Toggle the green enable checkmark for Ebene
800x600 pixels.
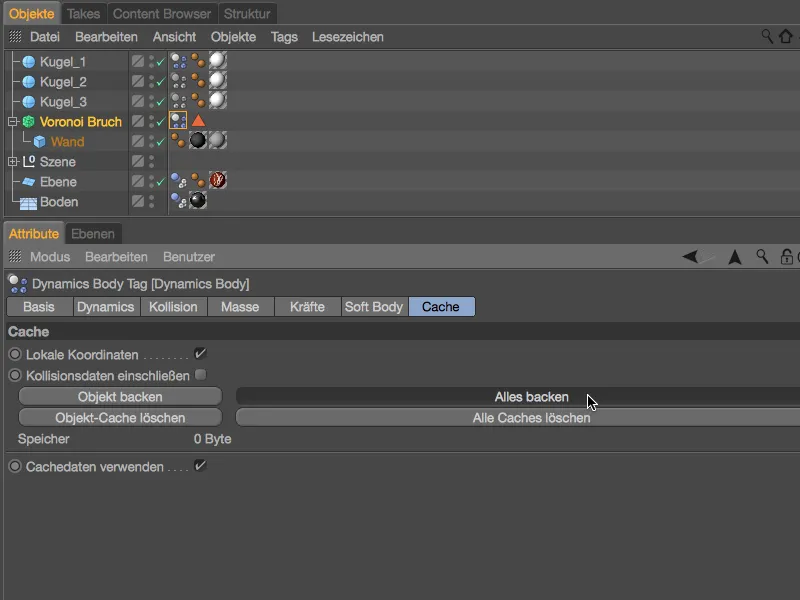click(x=161, y=182)
